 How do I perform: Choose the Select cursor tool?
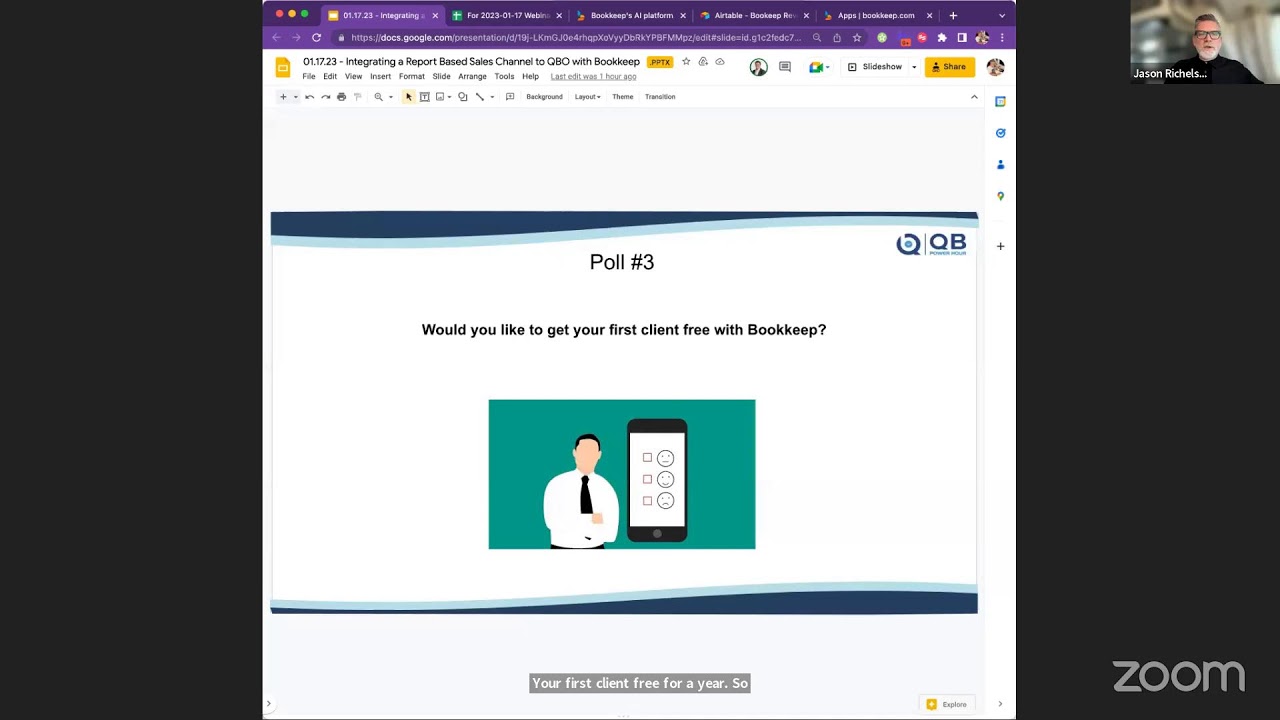(x=408, y=97)
